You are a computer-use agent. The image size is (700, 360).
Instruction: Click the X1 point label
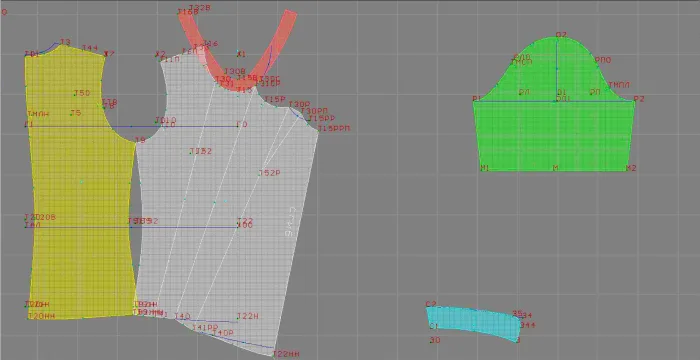[x=241, y=54]
